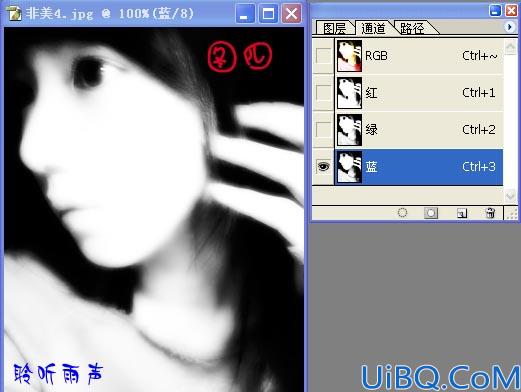Open the channels panel flyout menu arrow
The width and height of the screenshot is (521, 392).
pyautogui.click(x=509, y=27)
